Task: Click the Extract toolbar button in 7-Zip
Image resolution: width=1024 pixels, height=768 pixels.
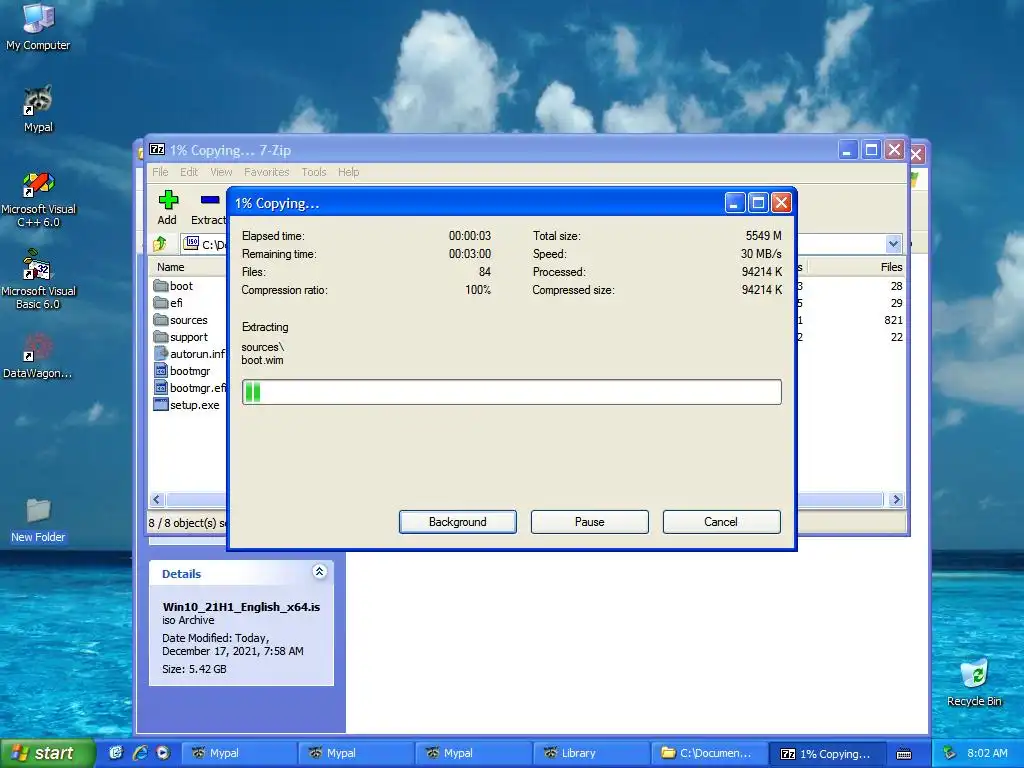Action: [x=208, y=208]
